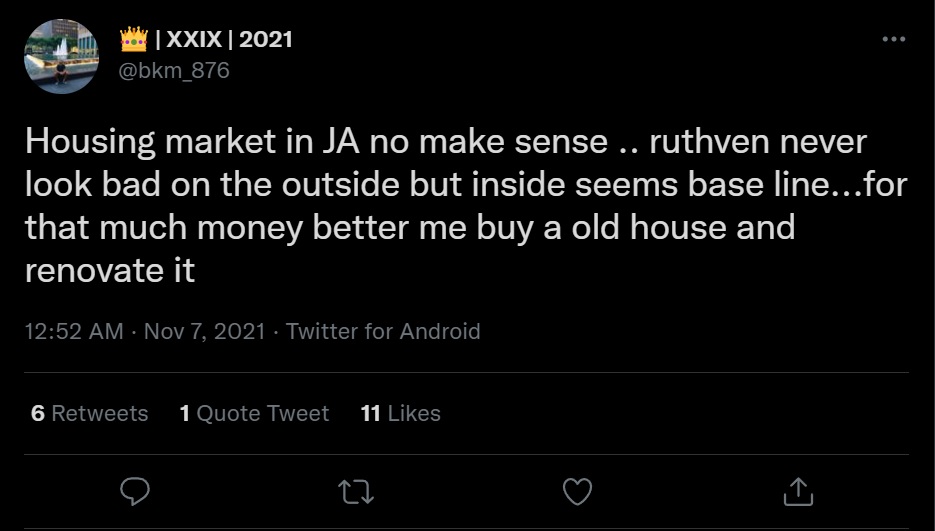This screenshot has width=935, height=531.
Task: Retweet this post using the arrows icon
Action: 355,490
